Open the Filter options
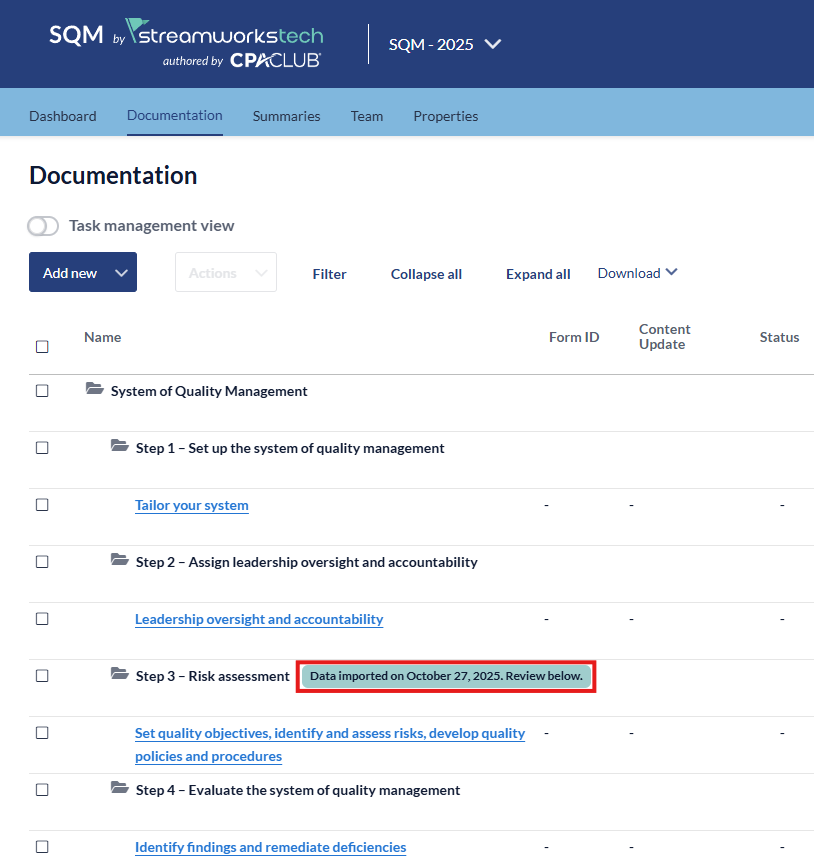 click(x=329, y=274)
